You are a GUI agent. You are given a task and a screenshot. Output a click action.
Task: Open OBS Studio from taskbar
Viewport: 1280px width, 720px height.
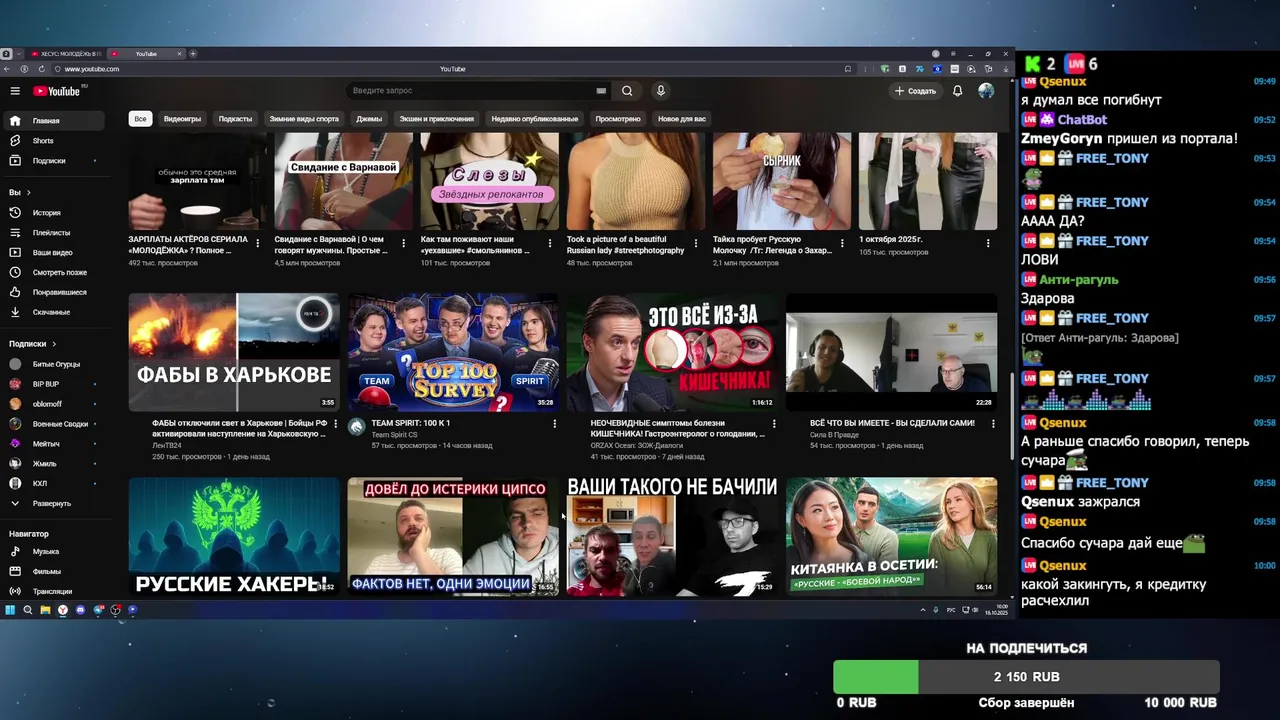point(115,610)
